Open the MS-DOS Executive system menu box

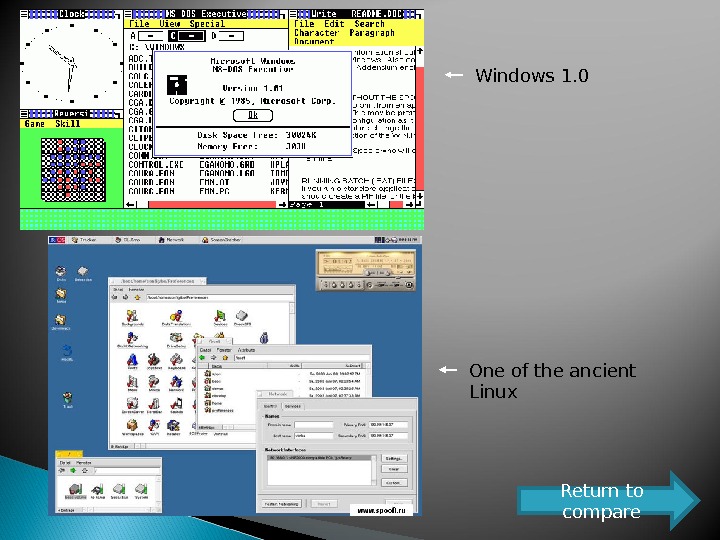pyautogui.click(x=128, y=14)
